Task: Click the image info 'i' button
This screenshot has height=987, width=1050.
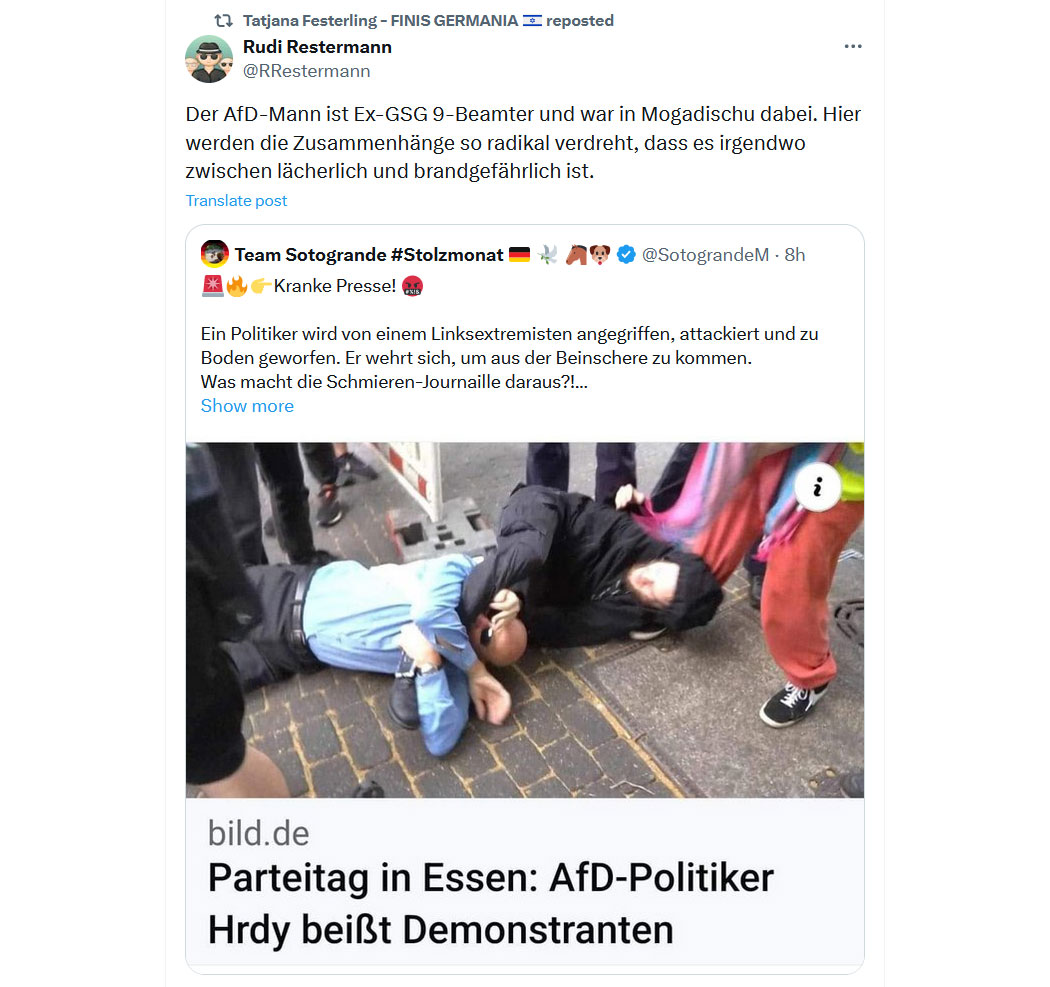Action: pos(818,487)
